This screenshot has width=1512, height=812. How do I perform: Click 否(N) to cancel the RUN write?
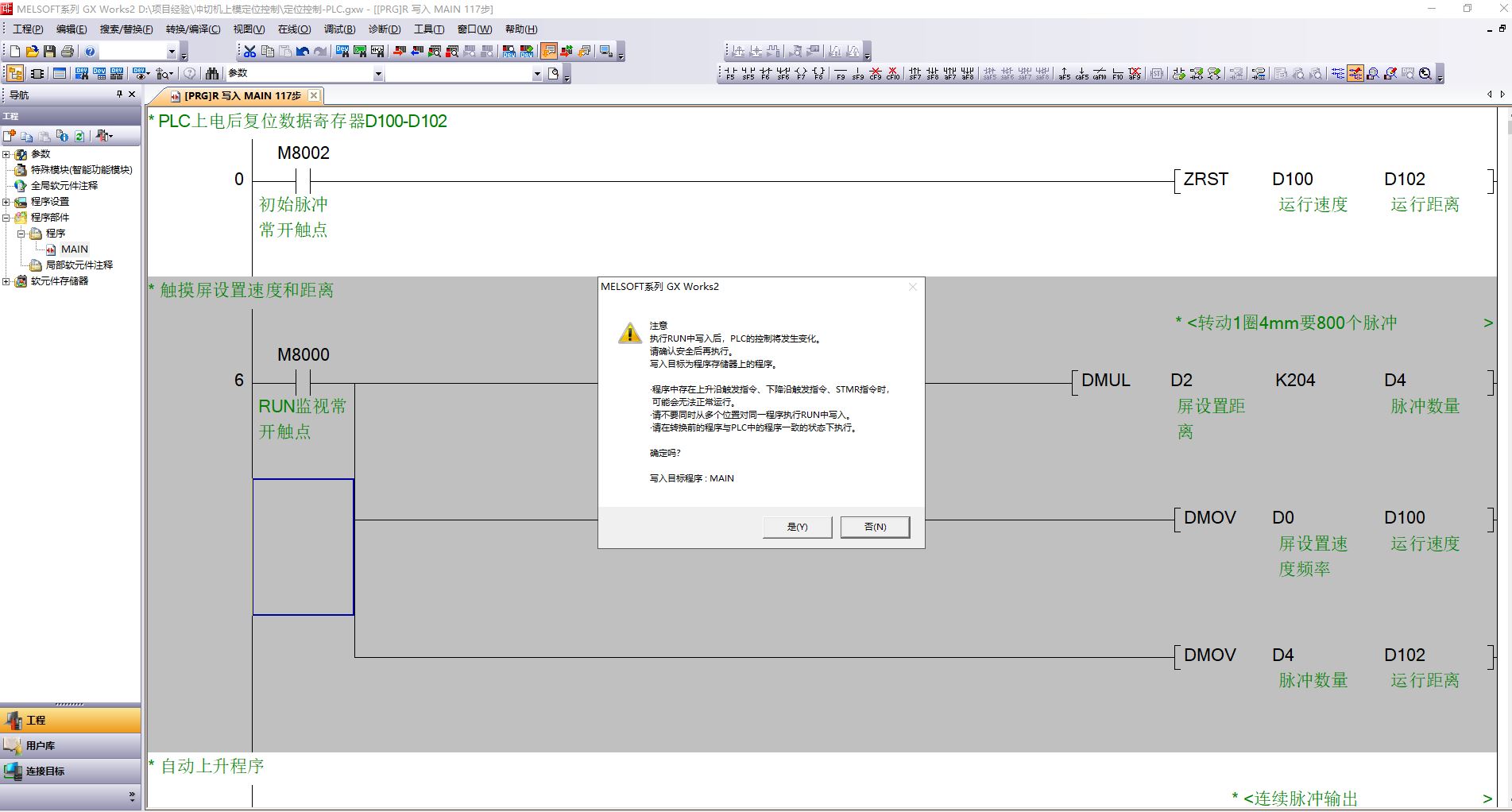[x=875, y=527]
